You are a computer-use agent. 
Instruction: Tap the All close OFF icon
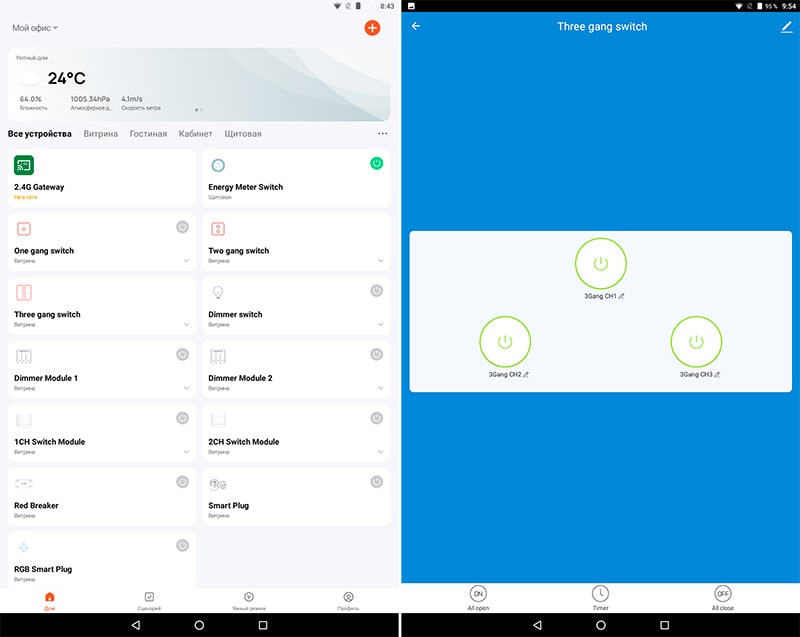(722, 593)
